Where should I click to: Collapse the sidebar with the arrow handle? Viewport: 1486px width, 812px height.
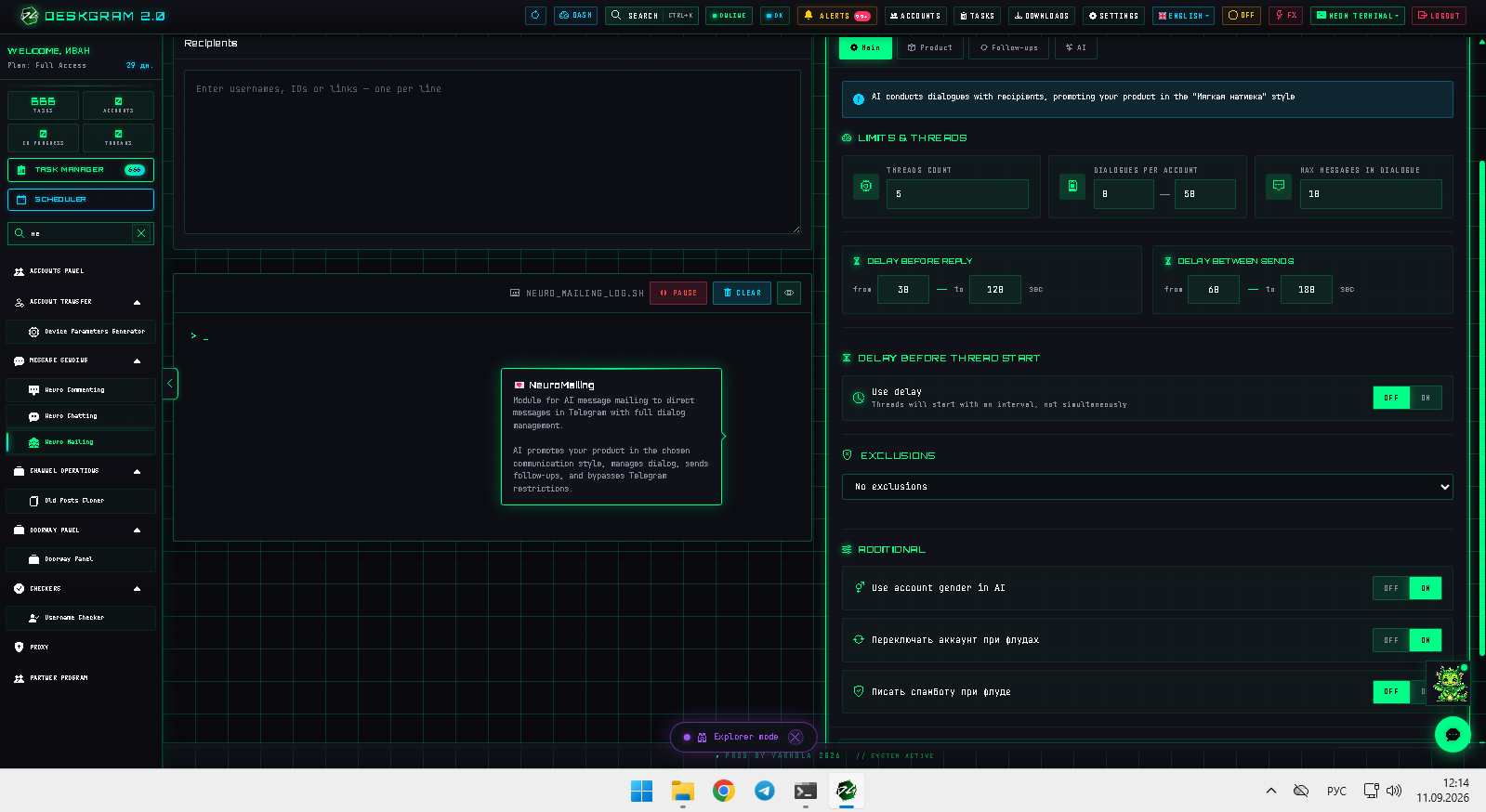click(170, 384)
